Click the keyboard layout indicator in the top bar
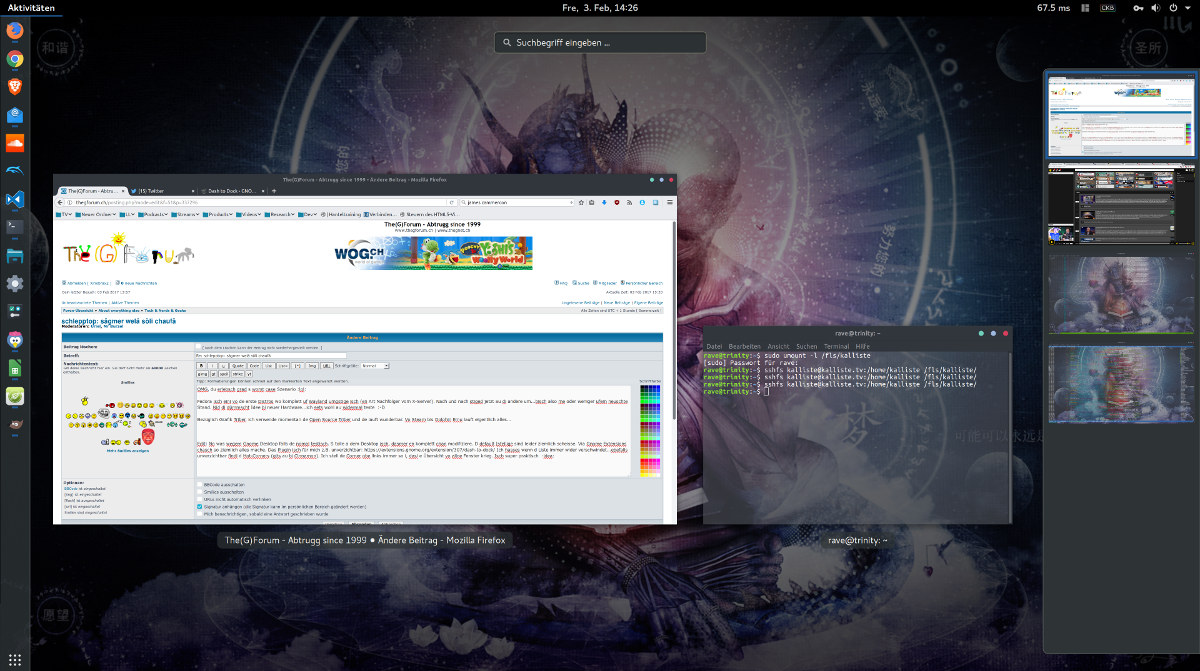 coord(1108,7)
